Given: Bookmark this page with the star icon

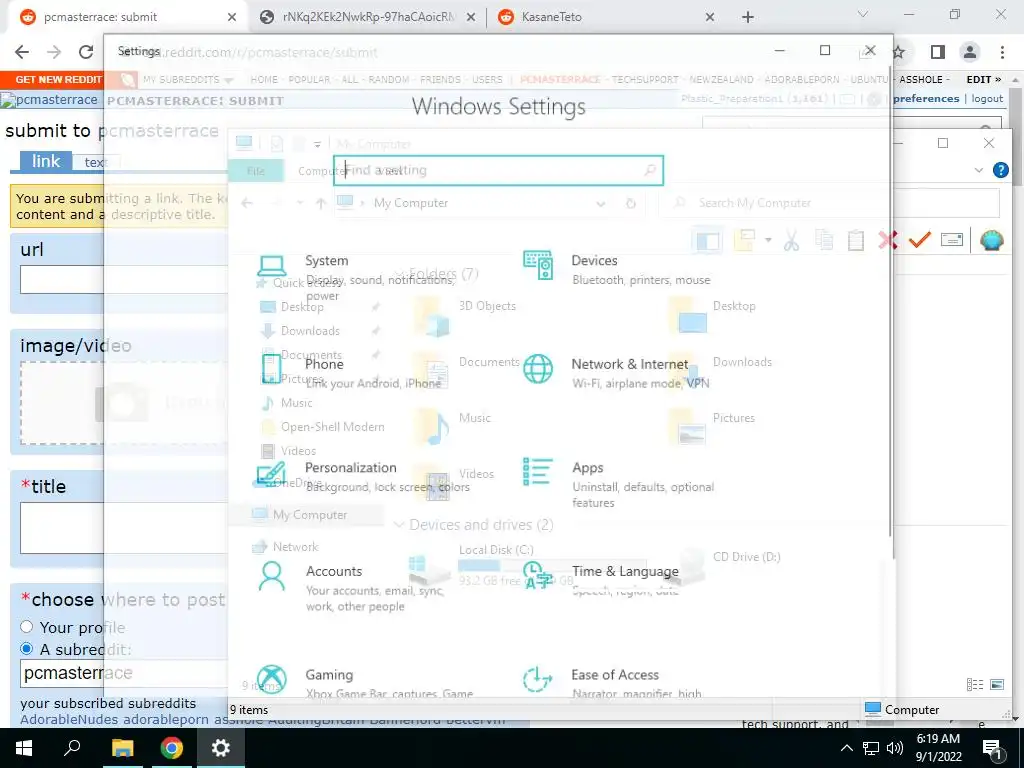Looking at the screenshot, I should click(x=899, y=52).
